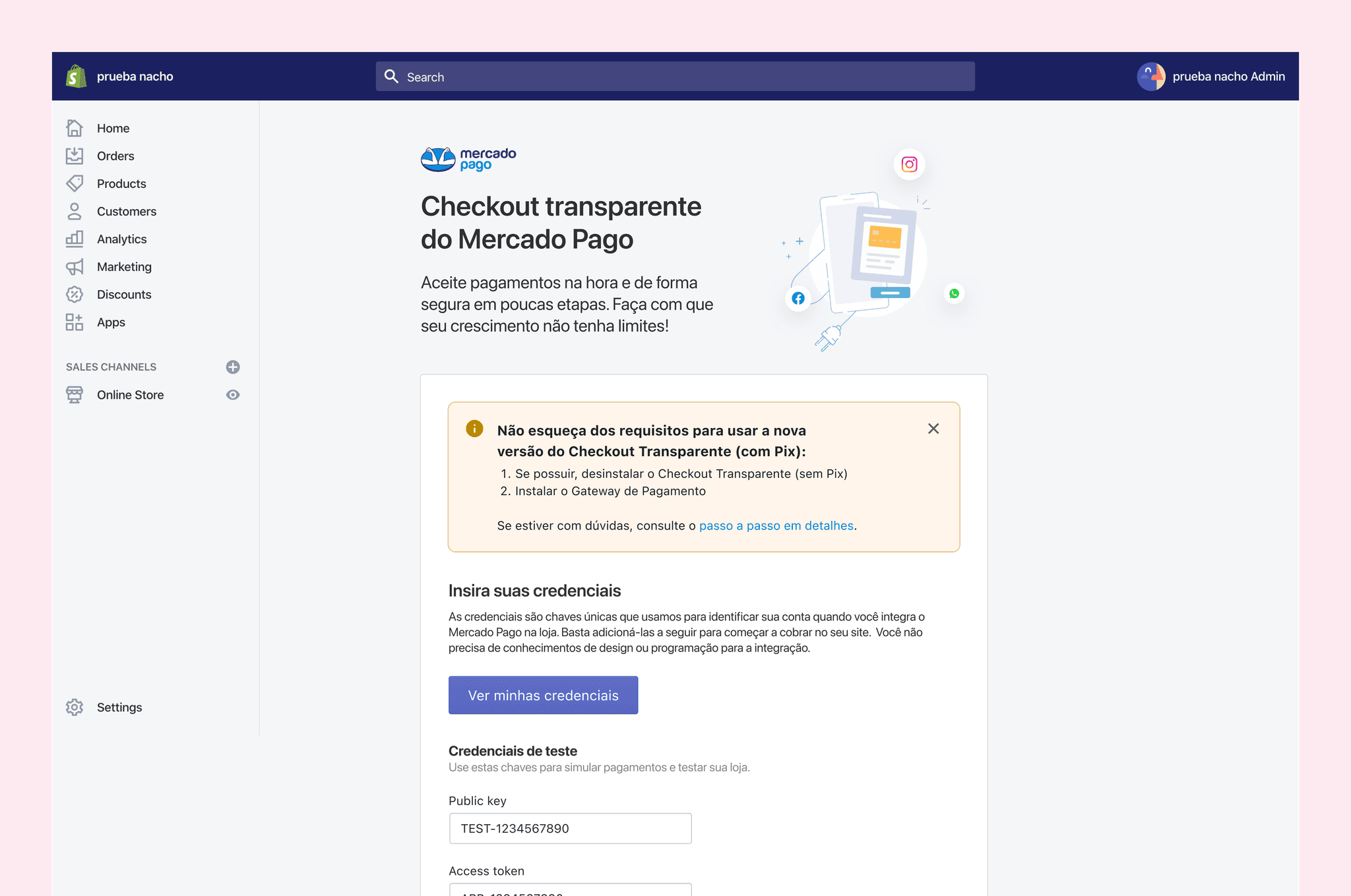The image size is (1351, 896).
Task: Open Orders in the sidebar
Action: click(x=115, y=156)
